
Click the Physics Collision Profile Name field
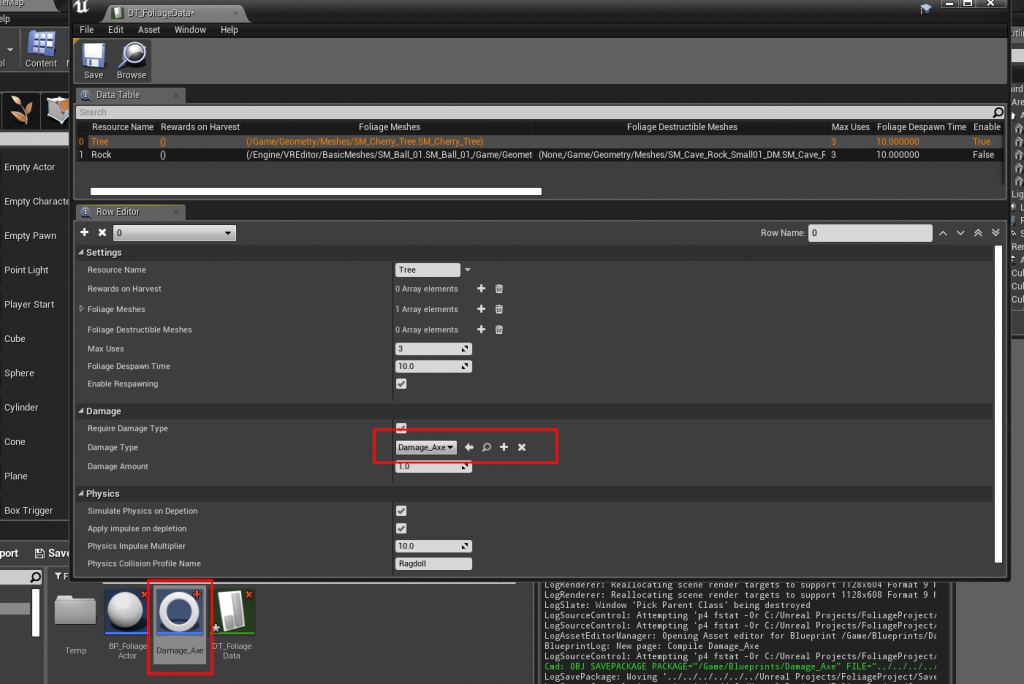pos(433,564)
